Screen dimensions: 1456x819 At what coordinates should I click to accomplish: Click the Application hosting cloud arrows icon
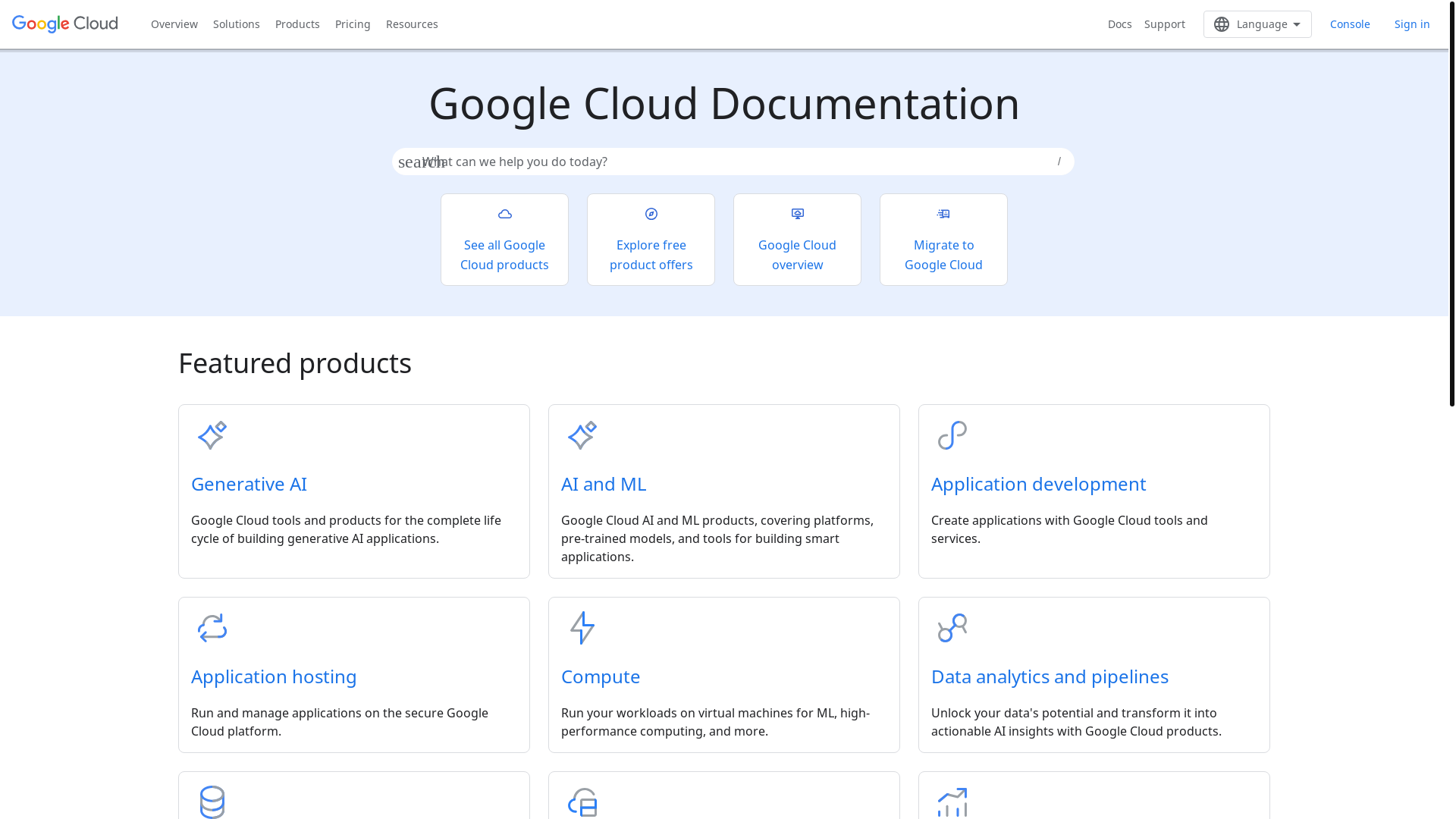click(x=212, y=628)
